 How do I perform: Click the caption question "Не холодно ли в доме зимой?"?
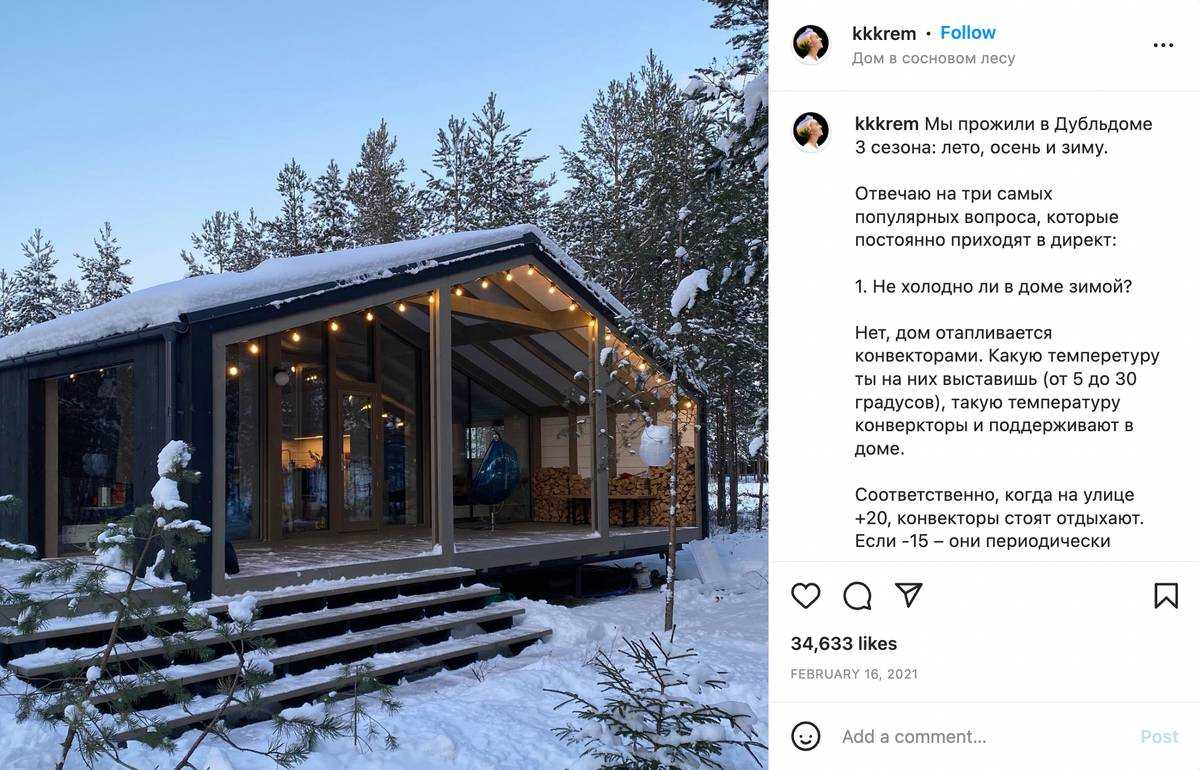993,287
